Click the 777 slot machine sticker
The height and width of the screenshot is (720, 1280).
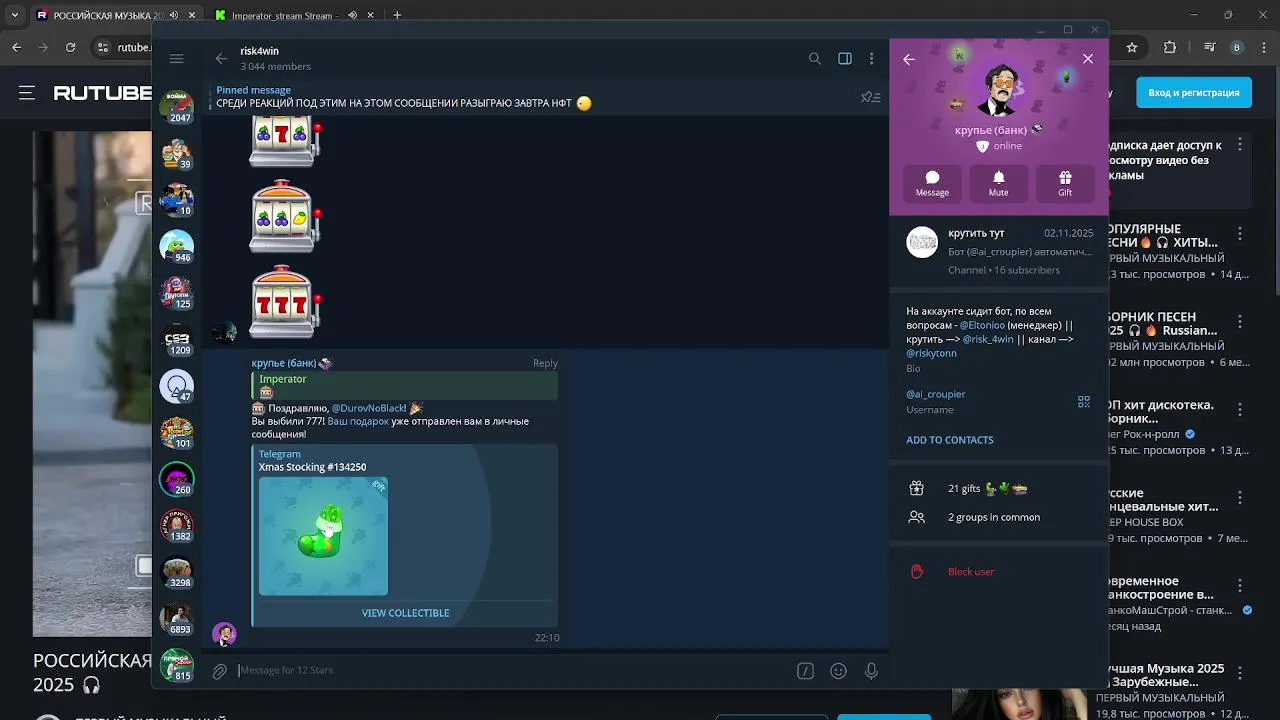tap(285, 303)
